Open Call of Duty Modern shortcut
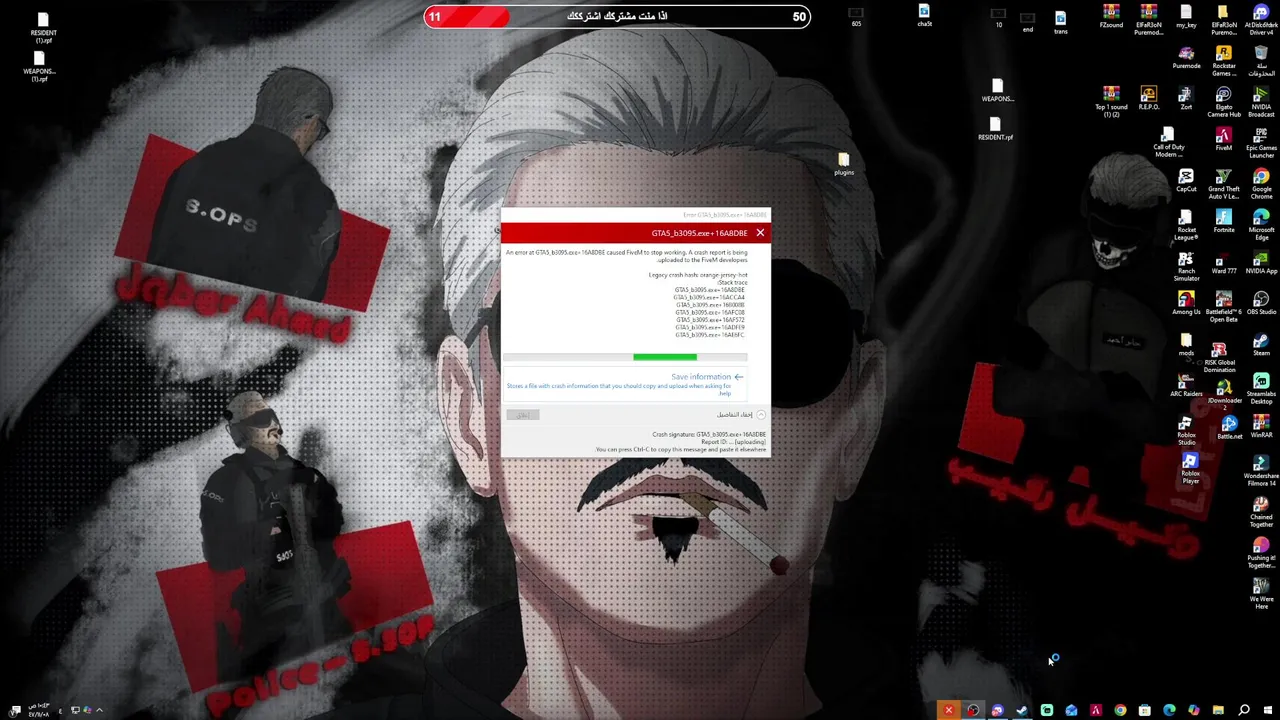 point(1168,143)
